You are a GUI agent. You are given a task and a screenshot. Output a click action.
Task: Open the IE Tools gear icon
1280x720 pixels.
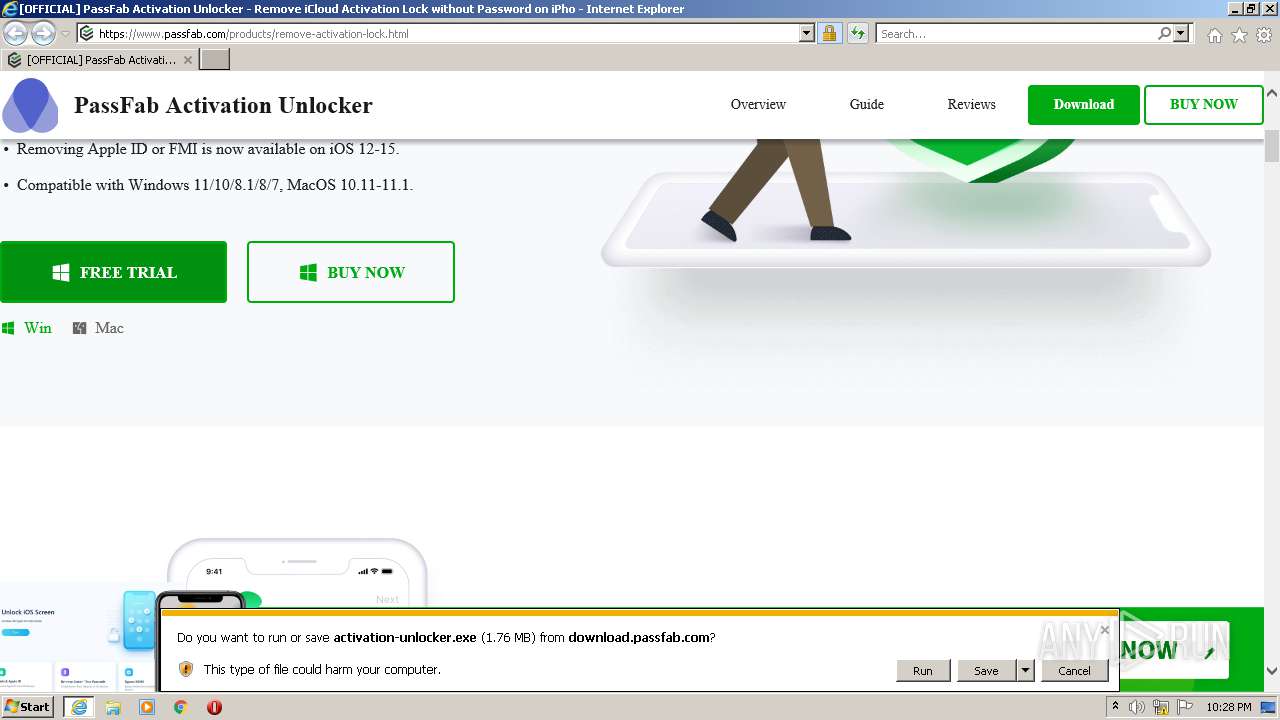click(1264, 35)
